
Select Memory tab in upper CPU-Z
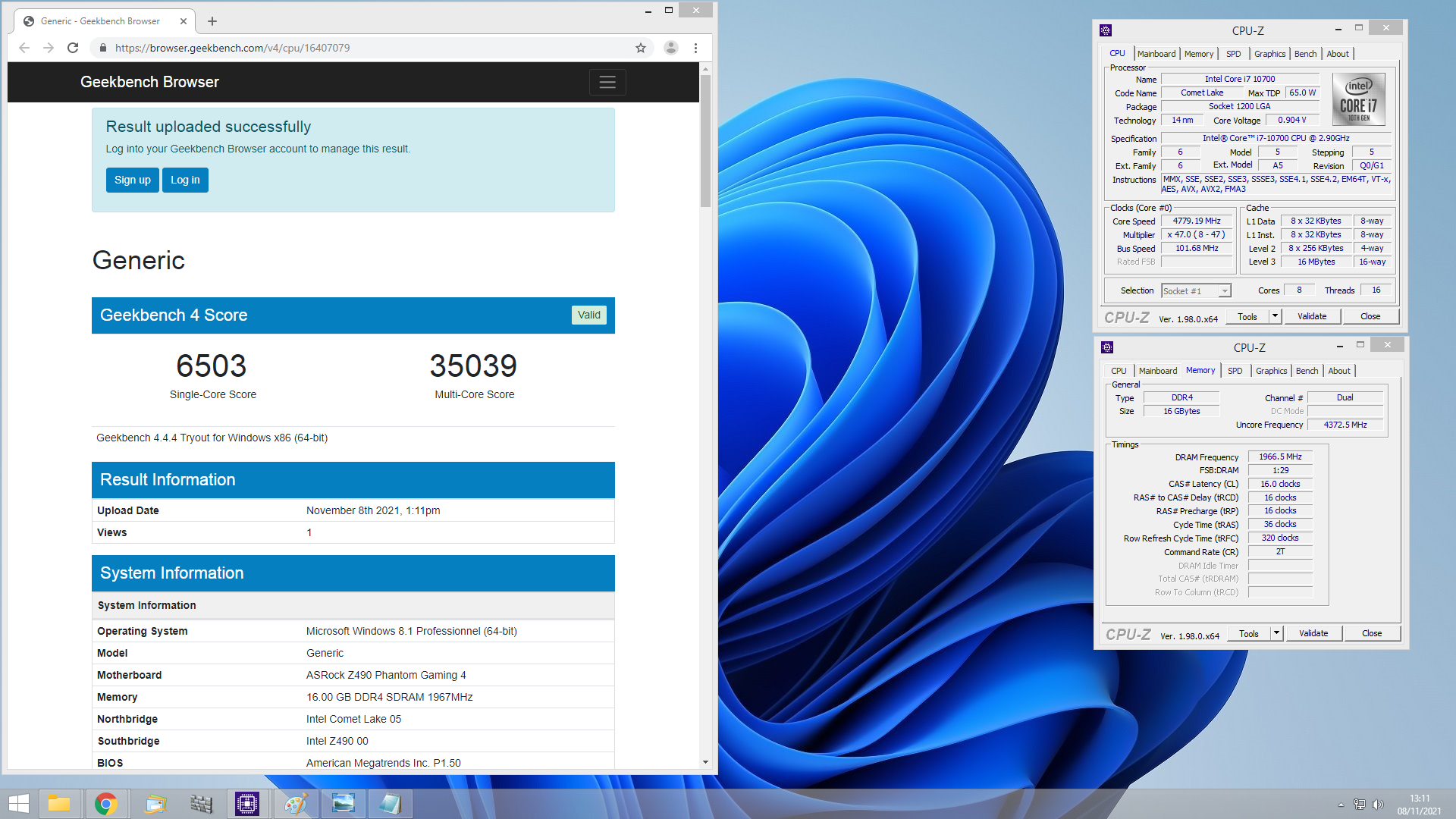[x=1199, y=54]
